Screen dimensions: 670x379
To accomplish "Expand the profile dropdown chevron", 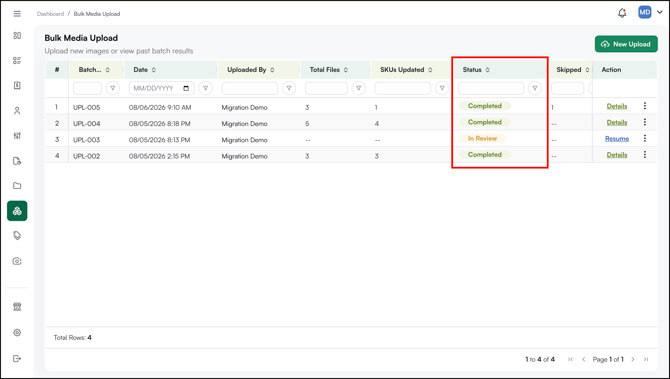I will 660,12.
